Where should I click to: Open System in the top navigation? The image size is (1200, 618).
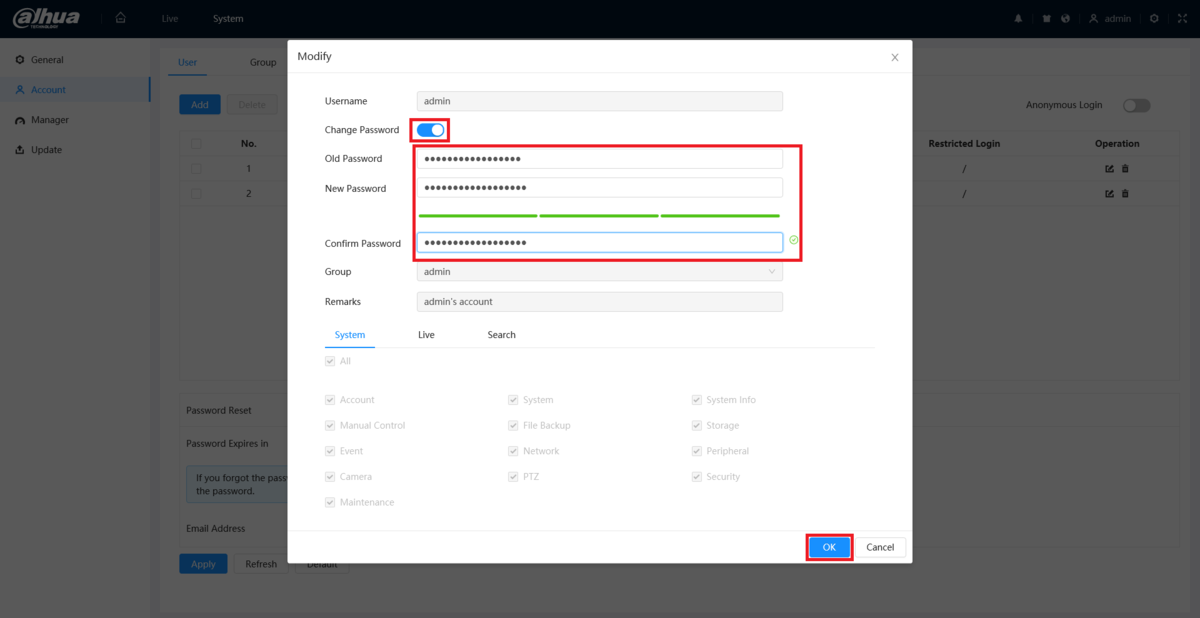[x=228, y=18]
